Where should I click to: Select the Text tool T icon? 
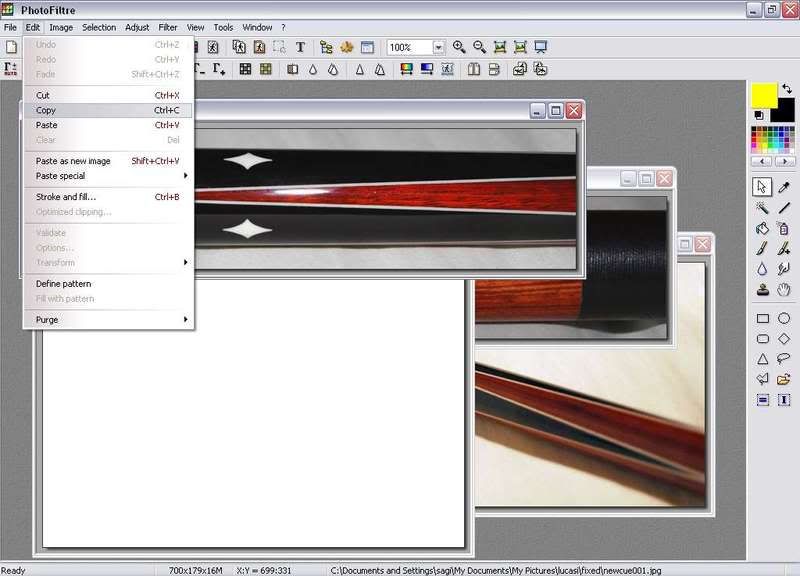(300, 47)
